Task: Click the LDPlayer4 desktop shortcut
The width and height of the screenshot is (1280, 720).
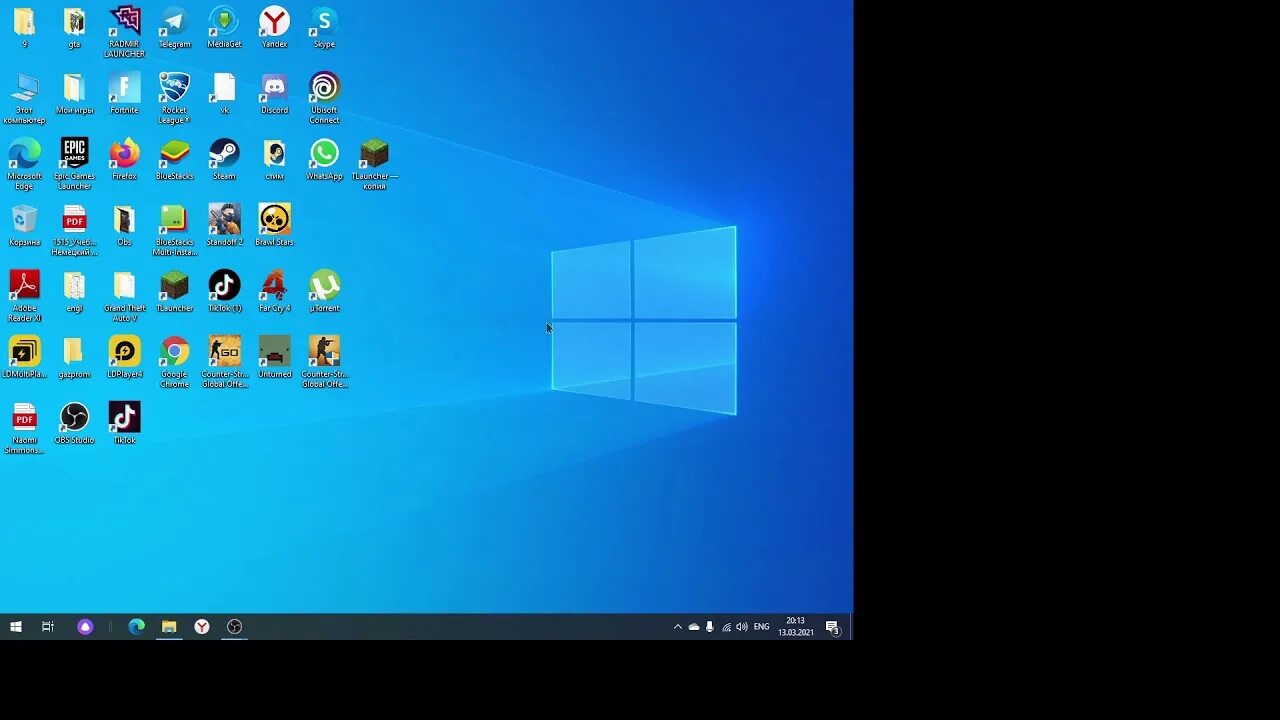Action: (x=124, y=357)
